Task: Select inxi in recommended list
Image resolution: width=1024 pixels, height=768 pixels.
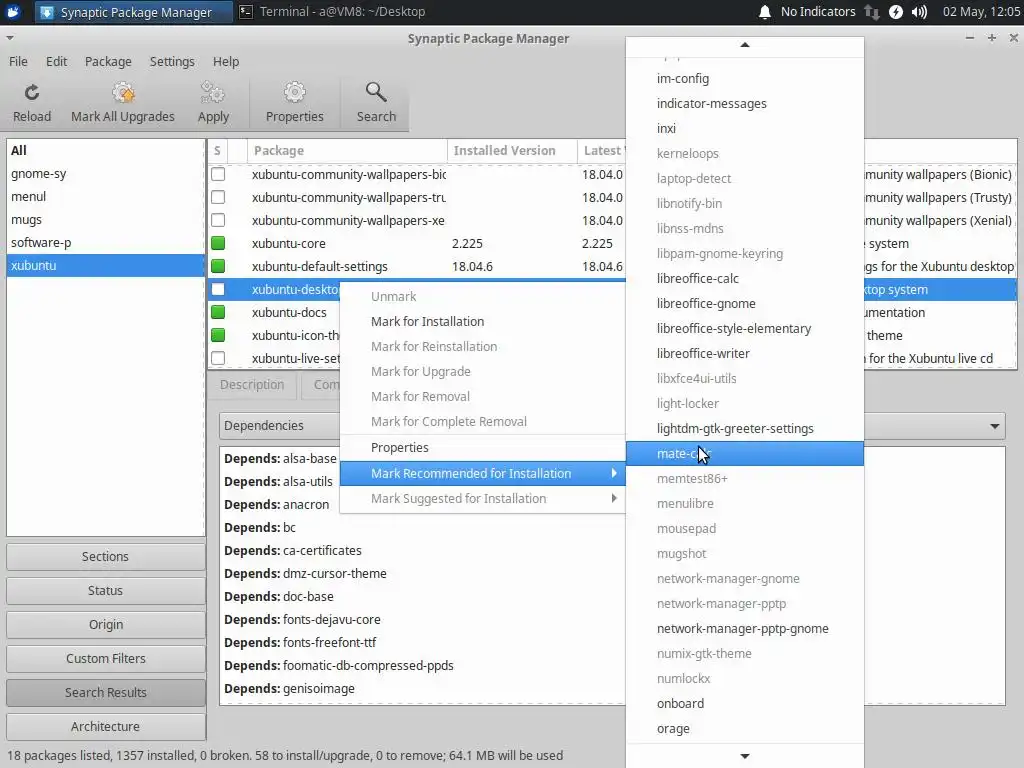Action: click(744, 129)
